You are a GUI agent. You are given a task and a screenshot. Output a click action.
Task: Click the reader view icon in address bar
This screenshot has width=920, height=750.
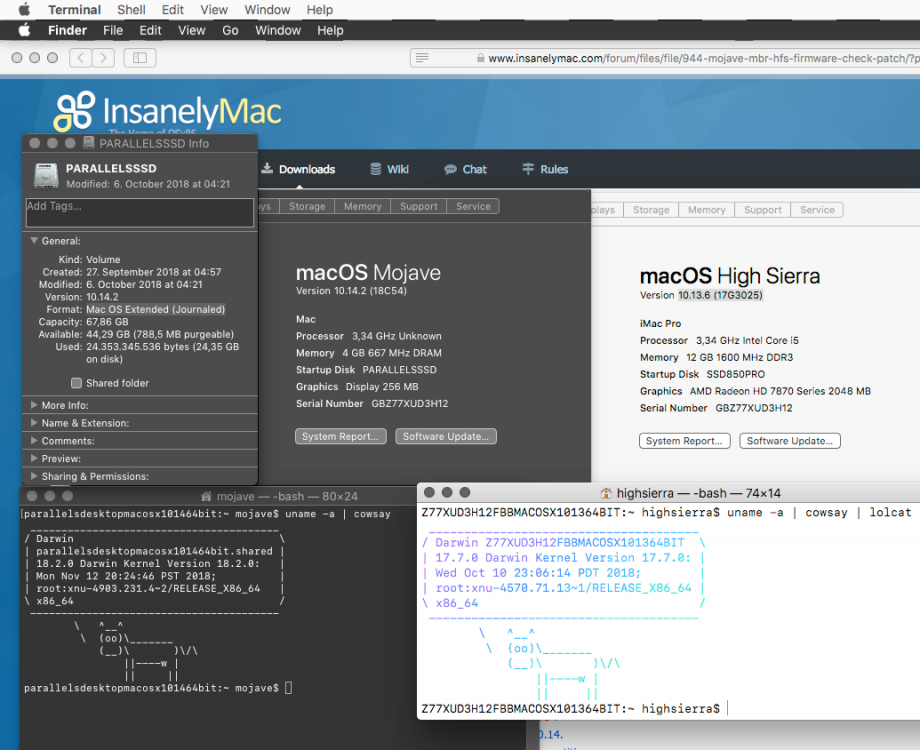point(422,58)
